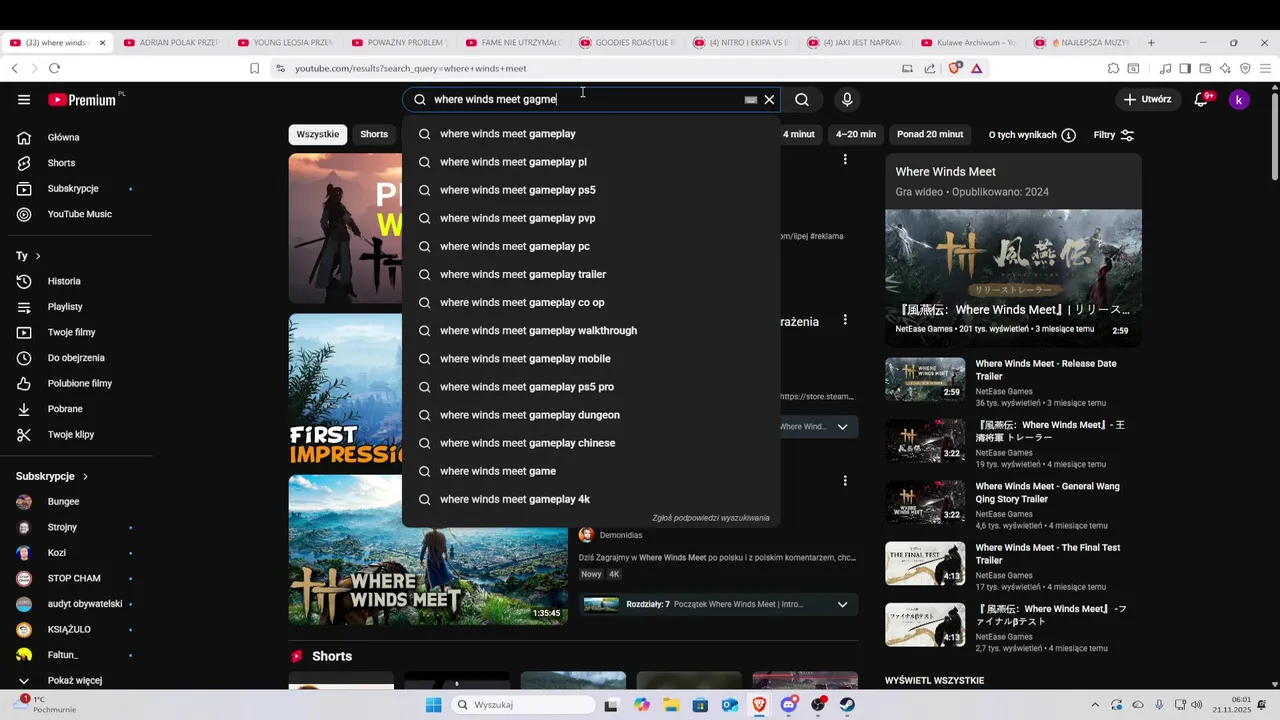1280x720 pixels.
Task: Choose suggestion where winds meet gameplay co op
Action: [591, 303]
